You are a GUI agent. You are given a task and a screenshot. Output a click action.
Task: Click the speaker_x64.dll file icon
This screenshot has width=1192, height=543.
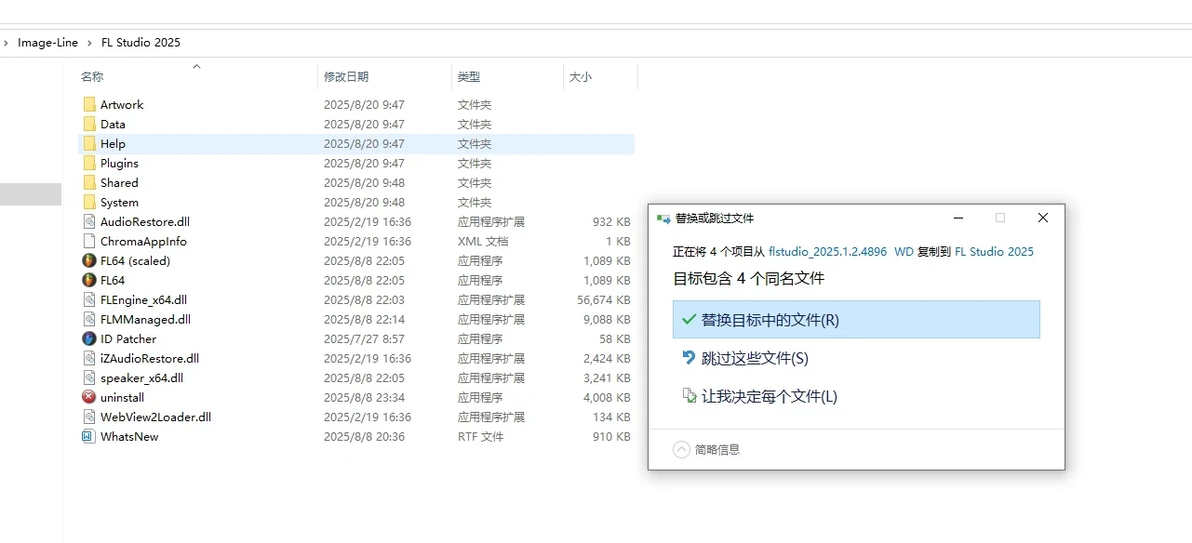pos(89,378)
